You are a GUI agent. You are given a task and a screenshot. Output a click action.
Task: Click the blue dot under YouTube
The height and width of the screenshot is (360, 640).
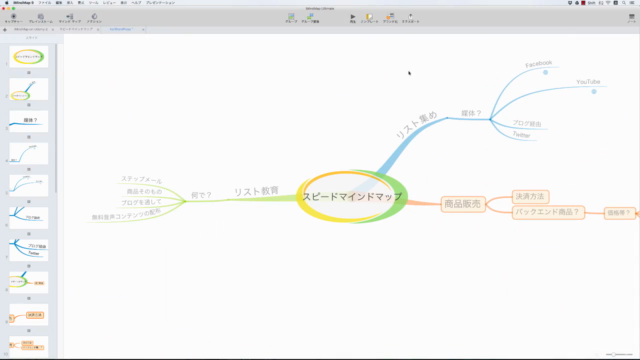594,91
